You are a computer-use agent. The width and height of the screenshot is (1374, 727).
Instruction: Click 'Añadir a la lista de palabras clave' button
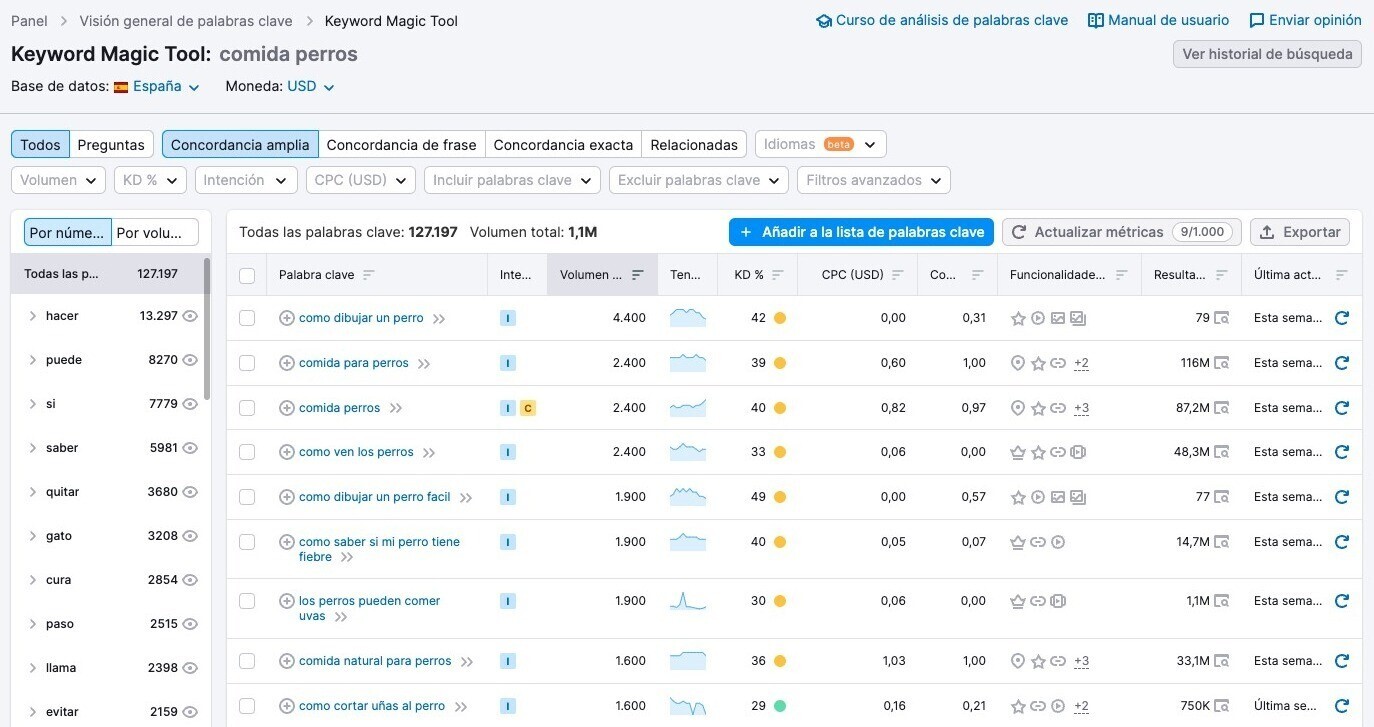(861, 232)
